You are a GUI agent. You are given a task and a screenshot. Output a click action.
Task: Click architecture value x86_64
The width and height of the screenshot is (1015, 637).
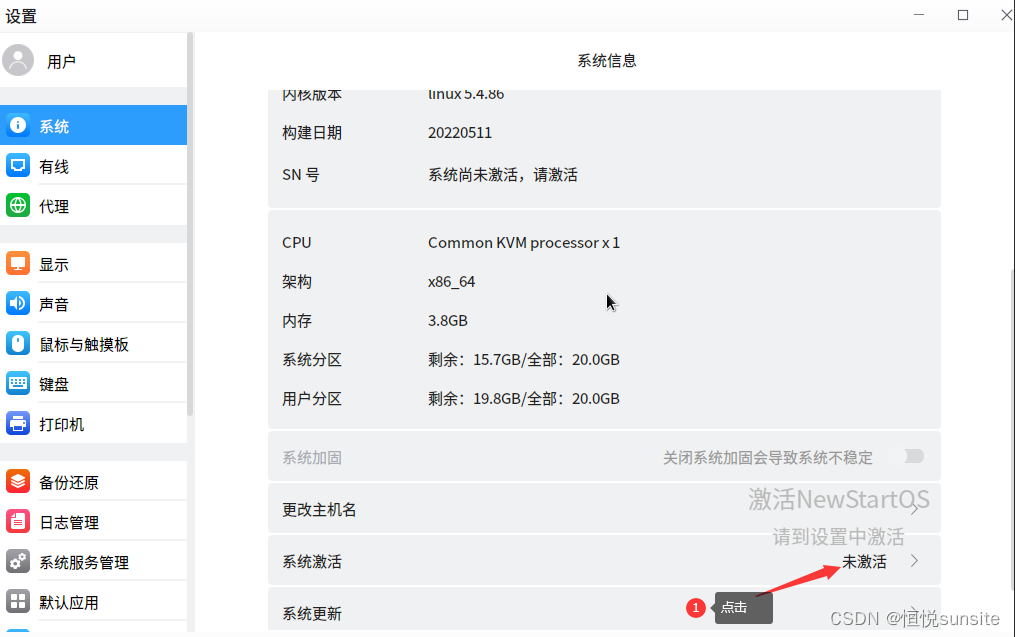point(451,282)
